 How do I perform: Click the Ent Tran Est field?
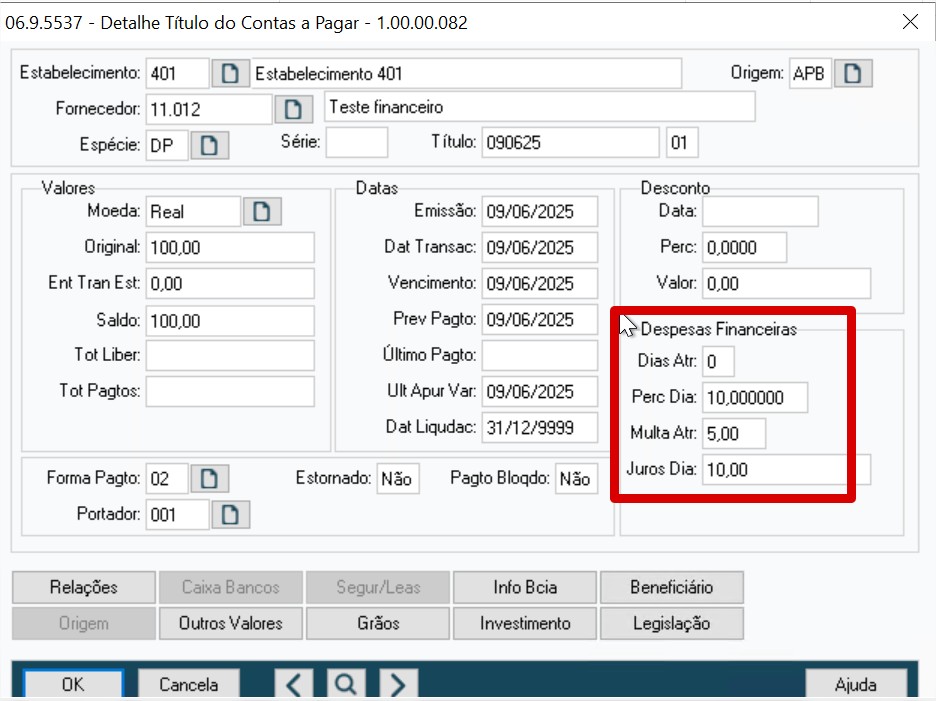tap(230, 284)
